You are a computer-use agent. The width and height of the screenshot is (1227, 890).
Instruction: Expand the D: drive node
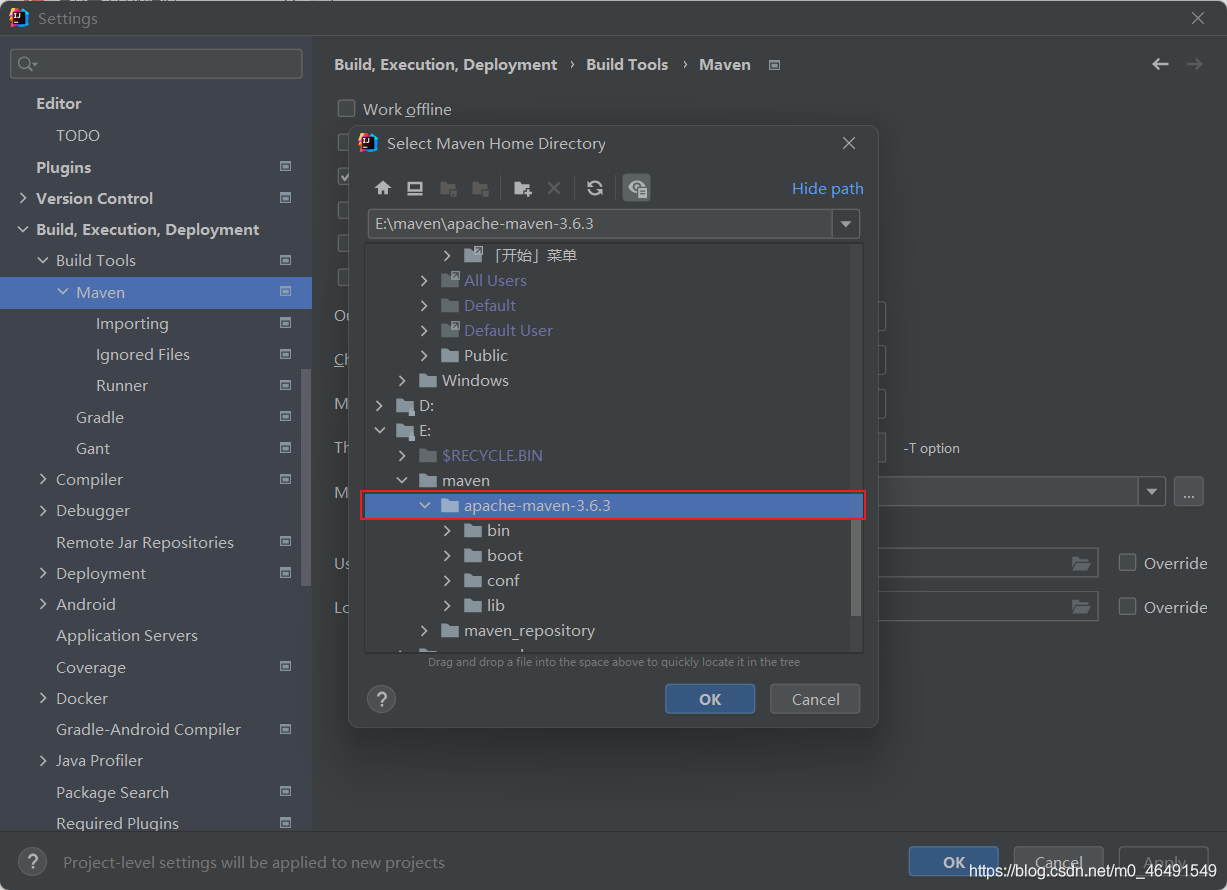[379, 406]
